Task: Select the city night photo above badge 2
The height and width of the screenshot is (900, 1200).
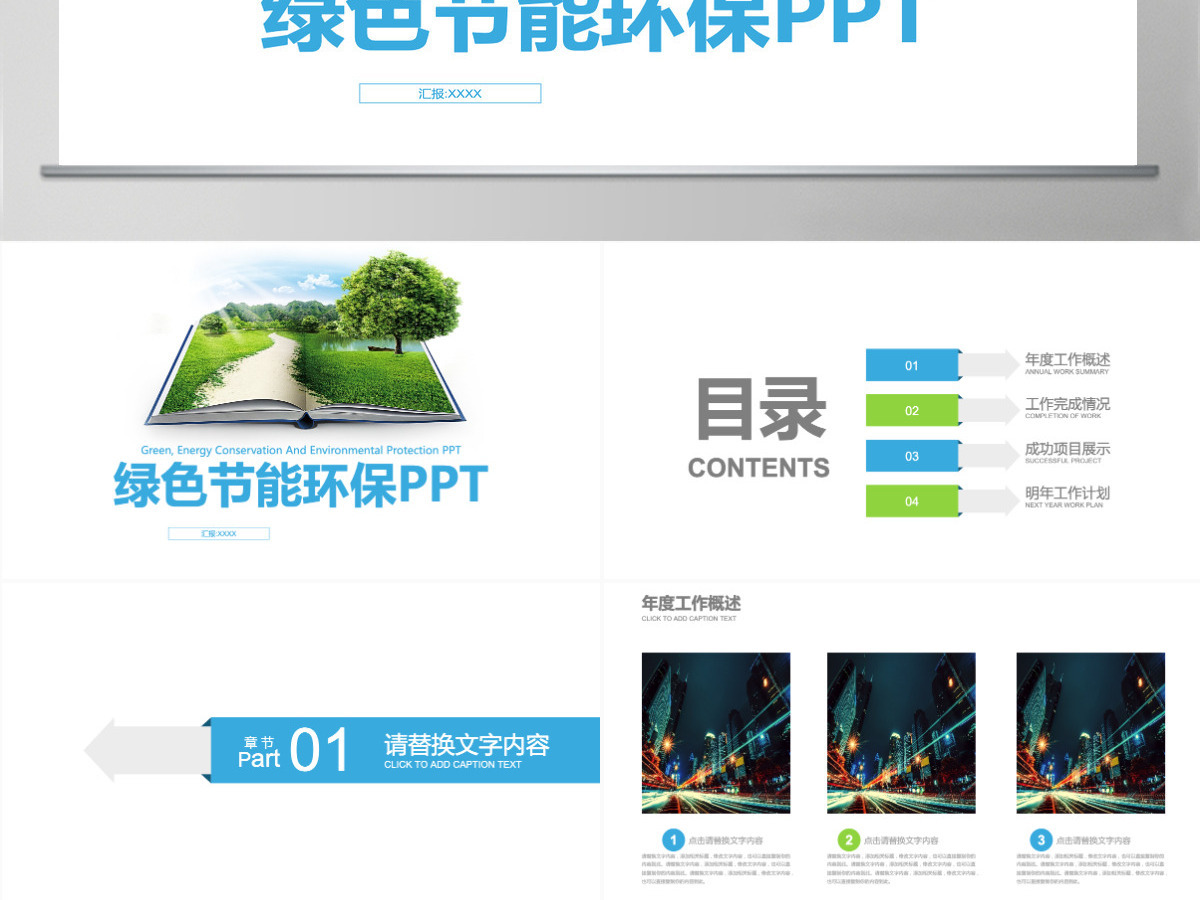Action: click(901, 733)
